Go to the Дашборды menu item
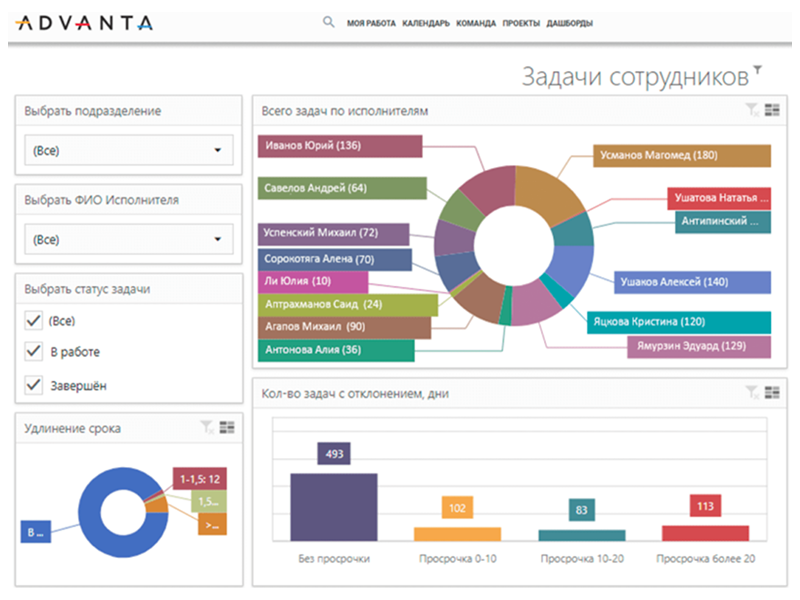Image resolution: width=800 pixels, height=600 pixels. (x=569, y=23)
